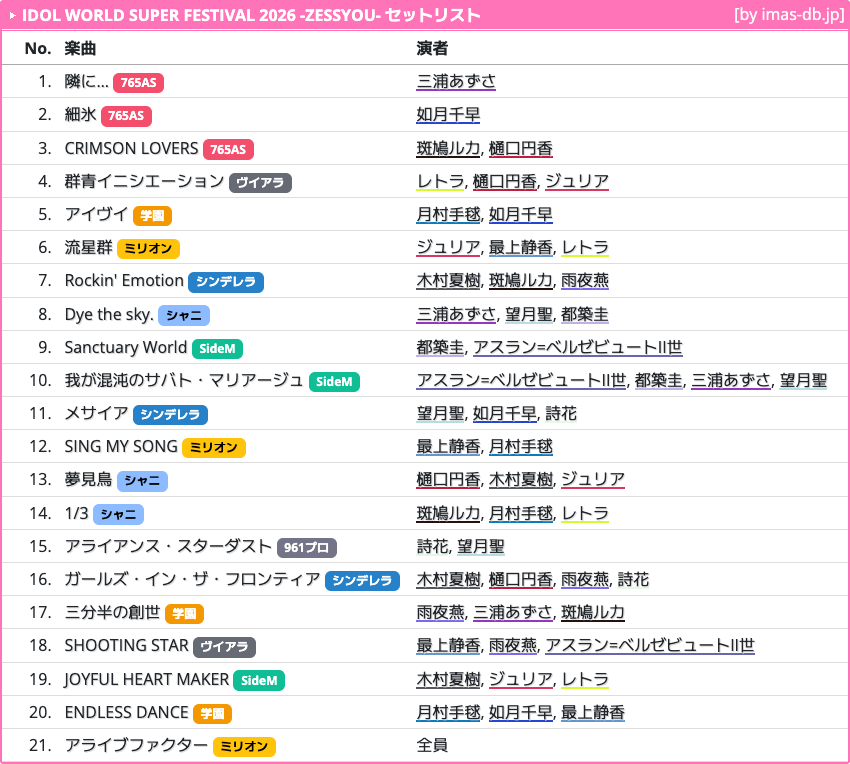850x764 pixels.
Task: Click ヴイアラ tag next to 群青イニシエーション
Action: (x=260, y=182)
